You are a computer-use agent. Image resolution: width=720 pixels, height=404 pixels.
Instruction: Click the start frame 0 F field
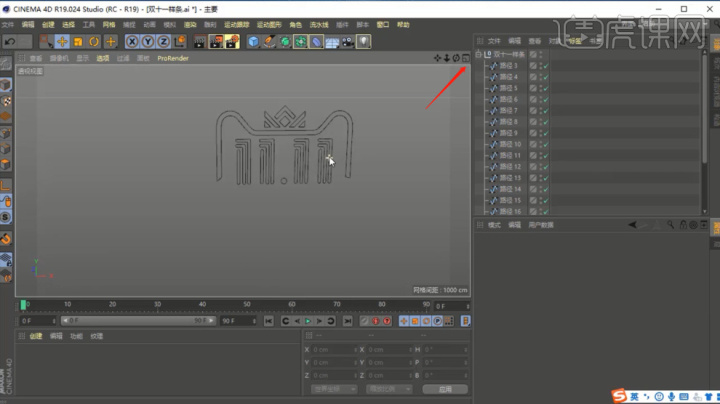tap(38, 321)
